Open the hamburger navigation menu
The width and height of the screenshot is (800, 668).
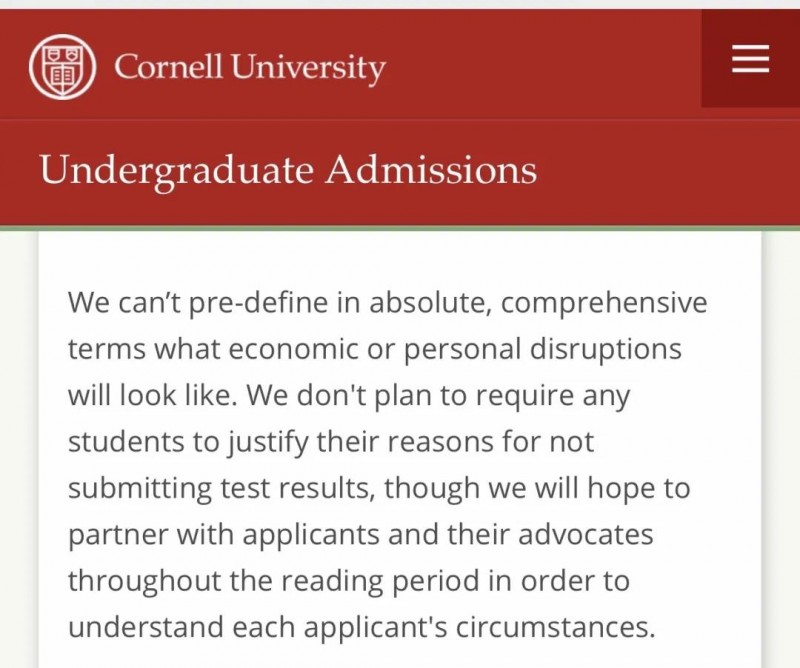tap(751, 59)
